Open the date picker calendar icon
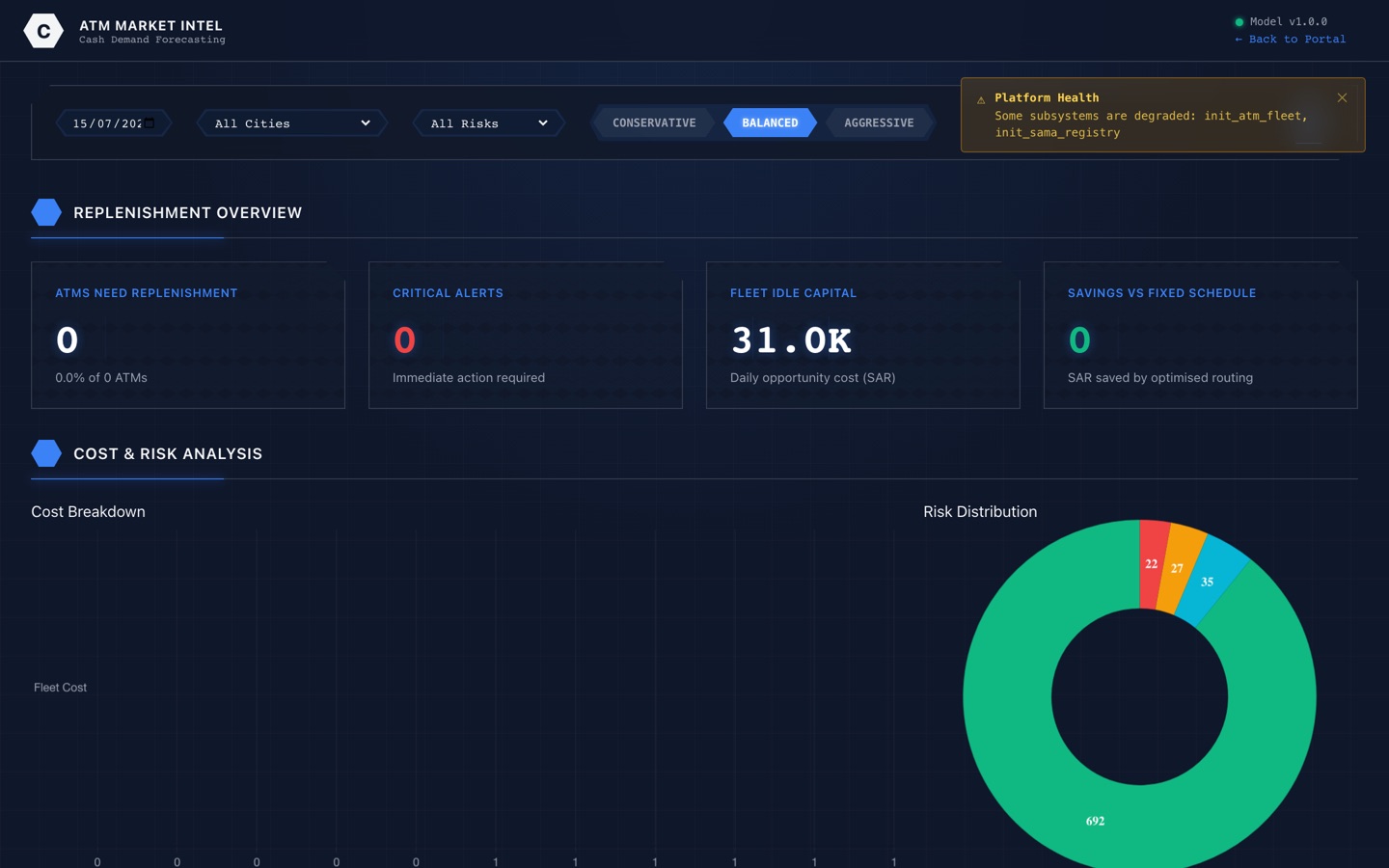The width and height of the screenshot is (1389, 868). 150,123
